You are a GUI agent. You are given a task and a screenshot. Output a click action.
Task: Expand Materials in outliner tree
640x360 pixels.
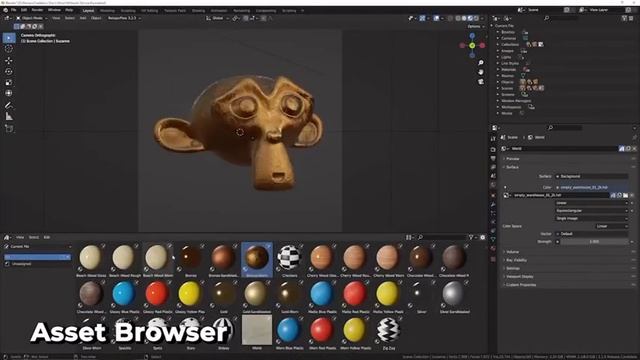[x=498, y=70]
